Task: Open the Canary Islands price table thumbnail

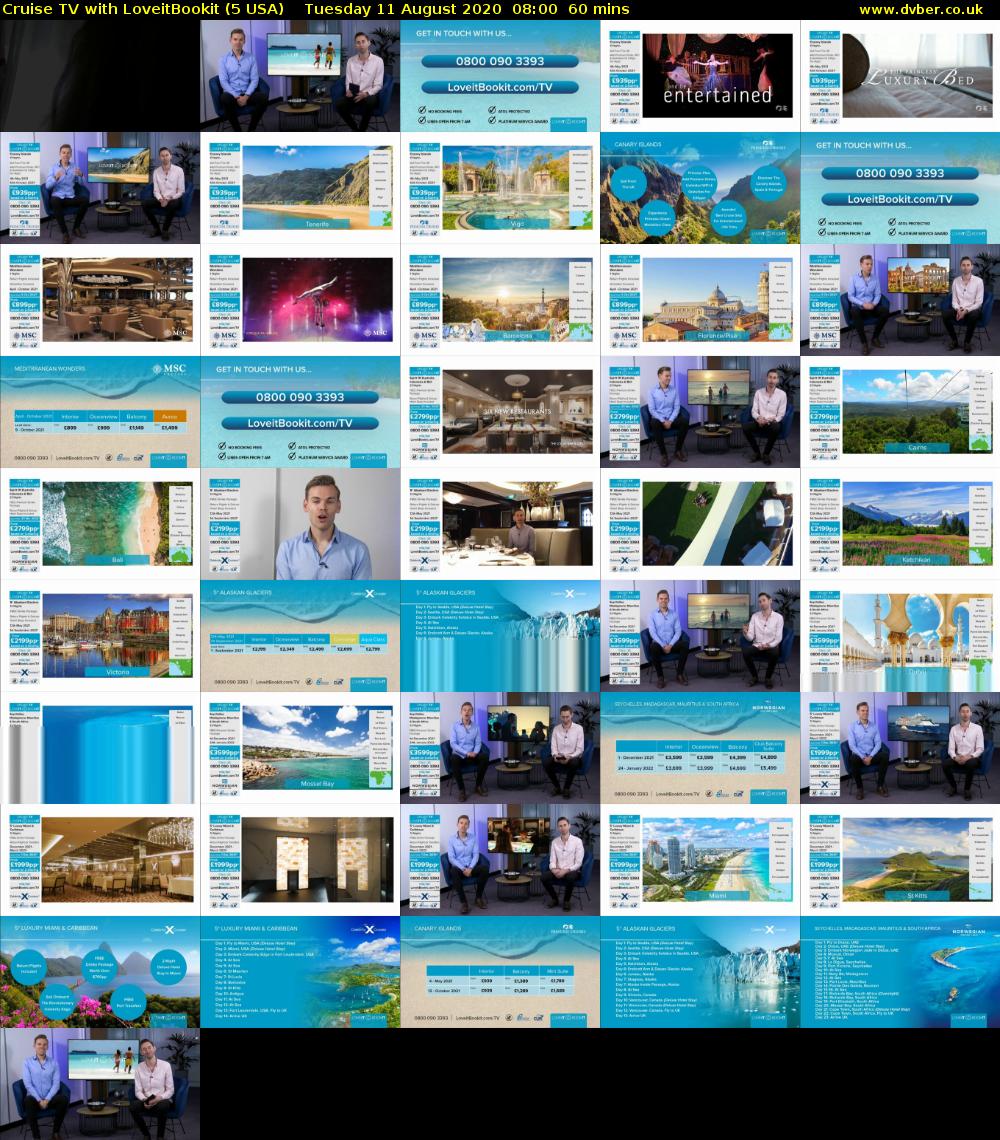Action: (x=500, y=971)
